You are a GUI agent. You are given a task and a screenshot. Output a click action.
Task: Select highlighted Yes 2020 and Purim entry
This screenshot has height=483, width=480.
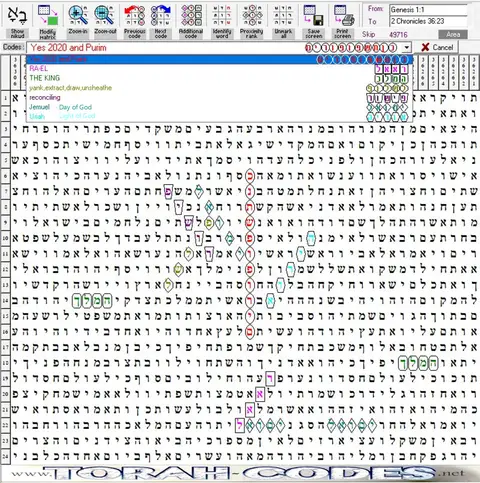click(x=220, y=60)
